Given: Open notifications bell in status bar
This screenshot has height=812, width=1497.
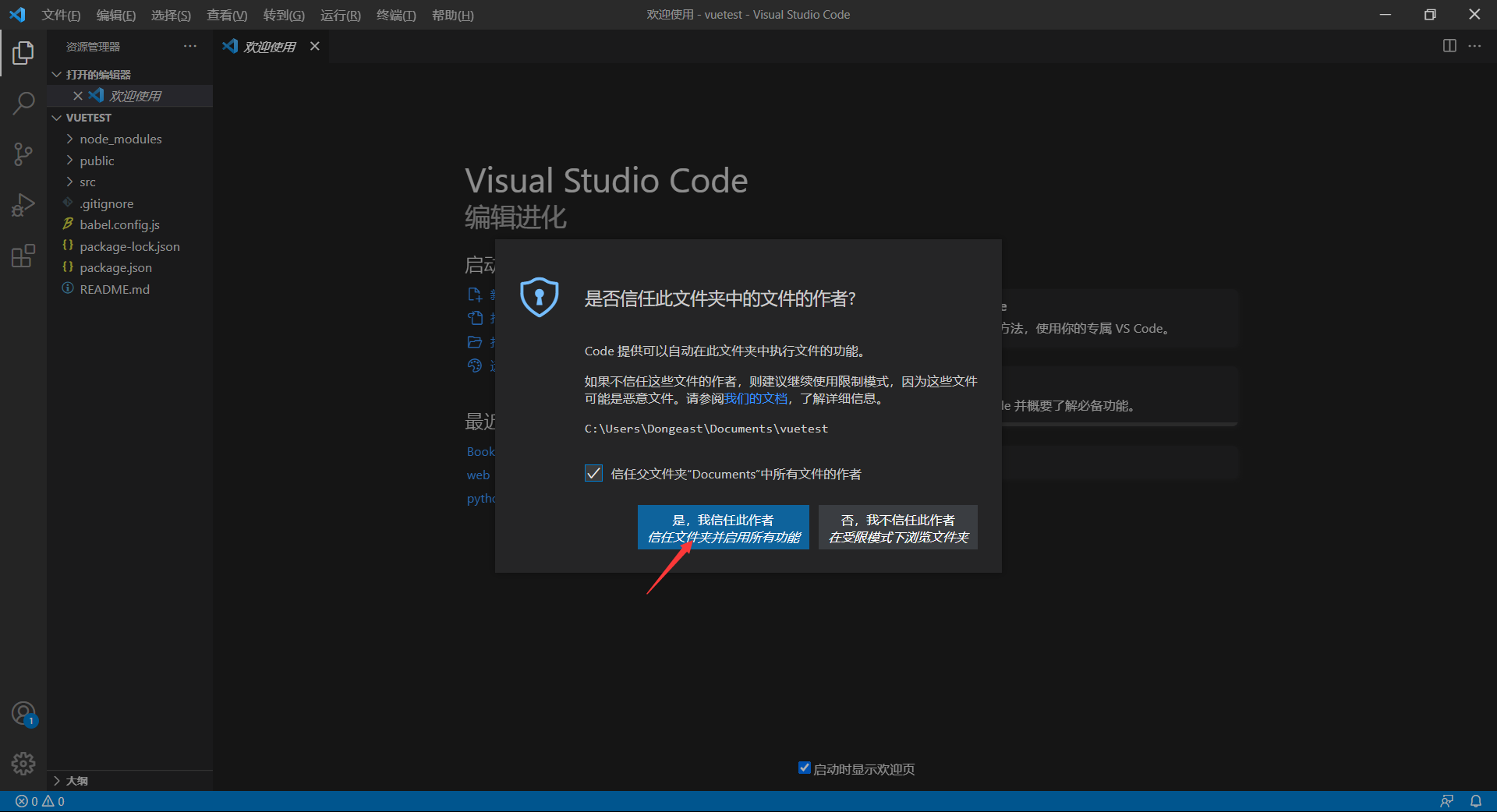Looking at the screenshot, I should [1476, 801].
